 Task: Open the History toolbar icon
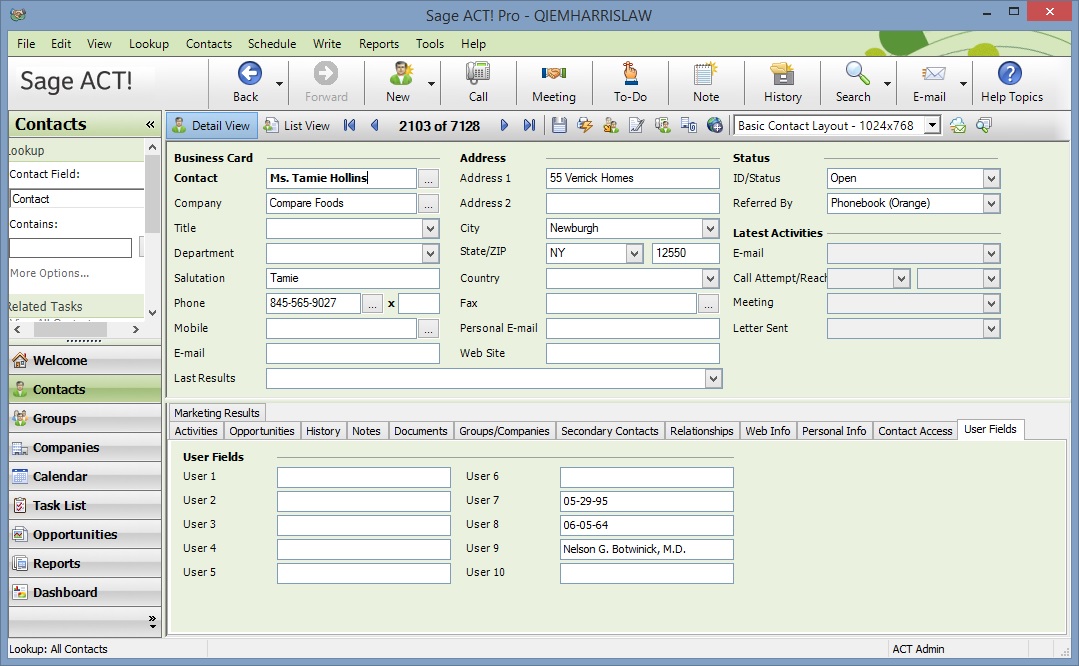782,75
